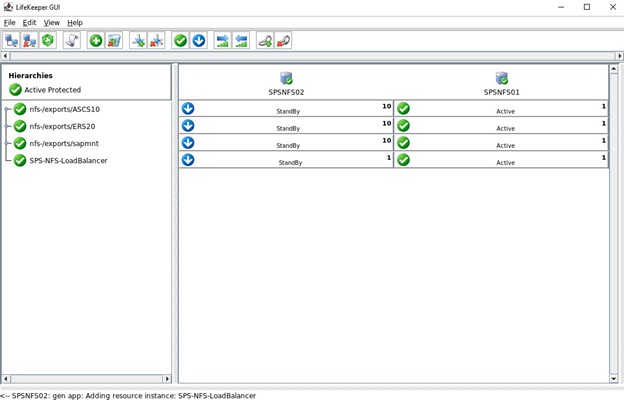Screen dimensions: 624x400
Task: Click the Delete Comm Path icon
Action: pyautogui.click(x=156, y=41)
